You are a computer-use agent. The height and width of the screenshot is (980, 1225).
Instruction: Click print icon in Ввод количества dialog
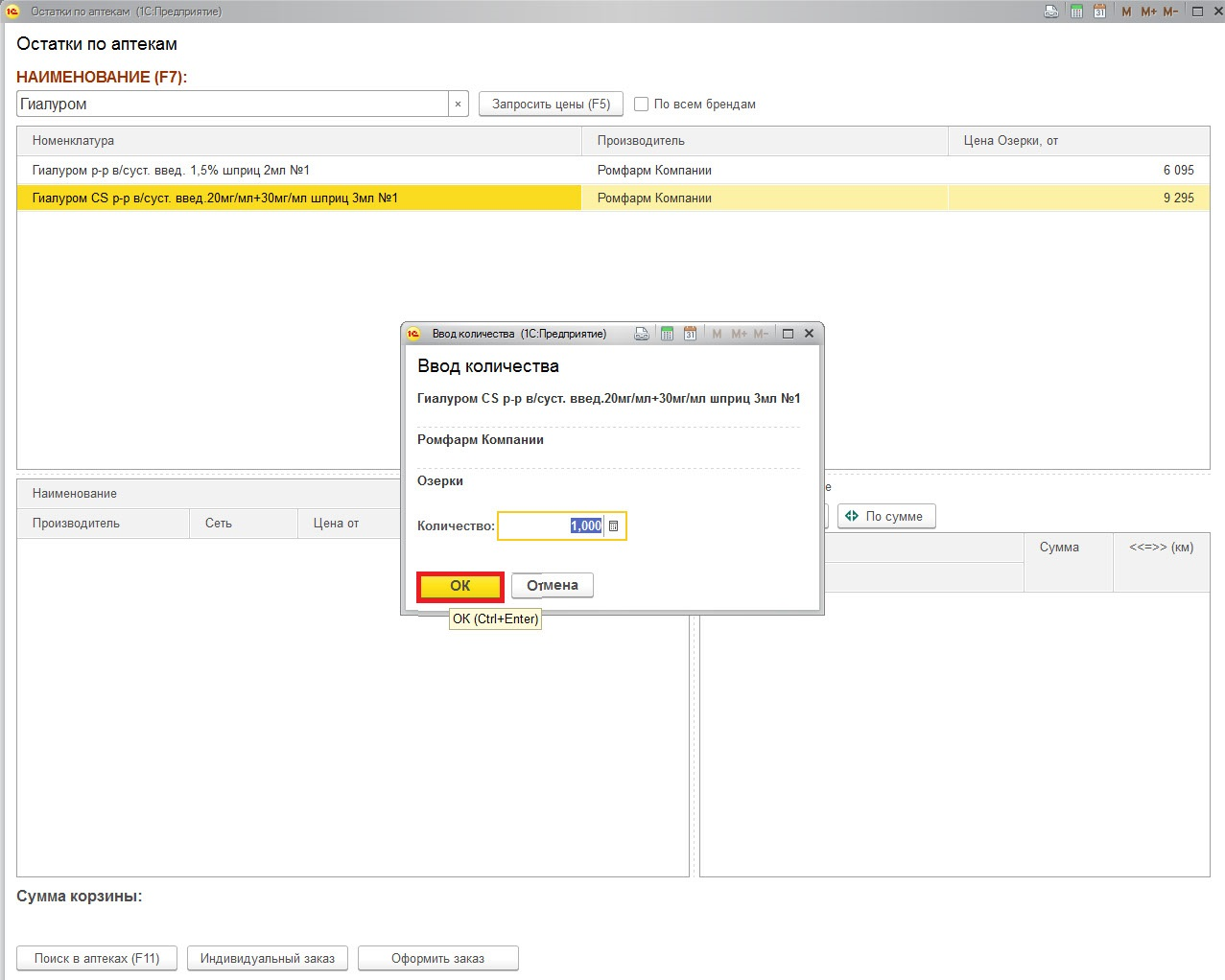click(x=642, y=334)
